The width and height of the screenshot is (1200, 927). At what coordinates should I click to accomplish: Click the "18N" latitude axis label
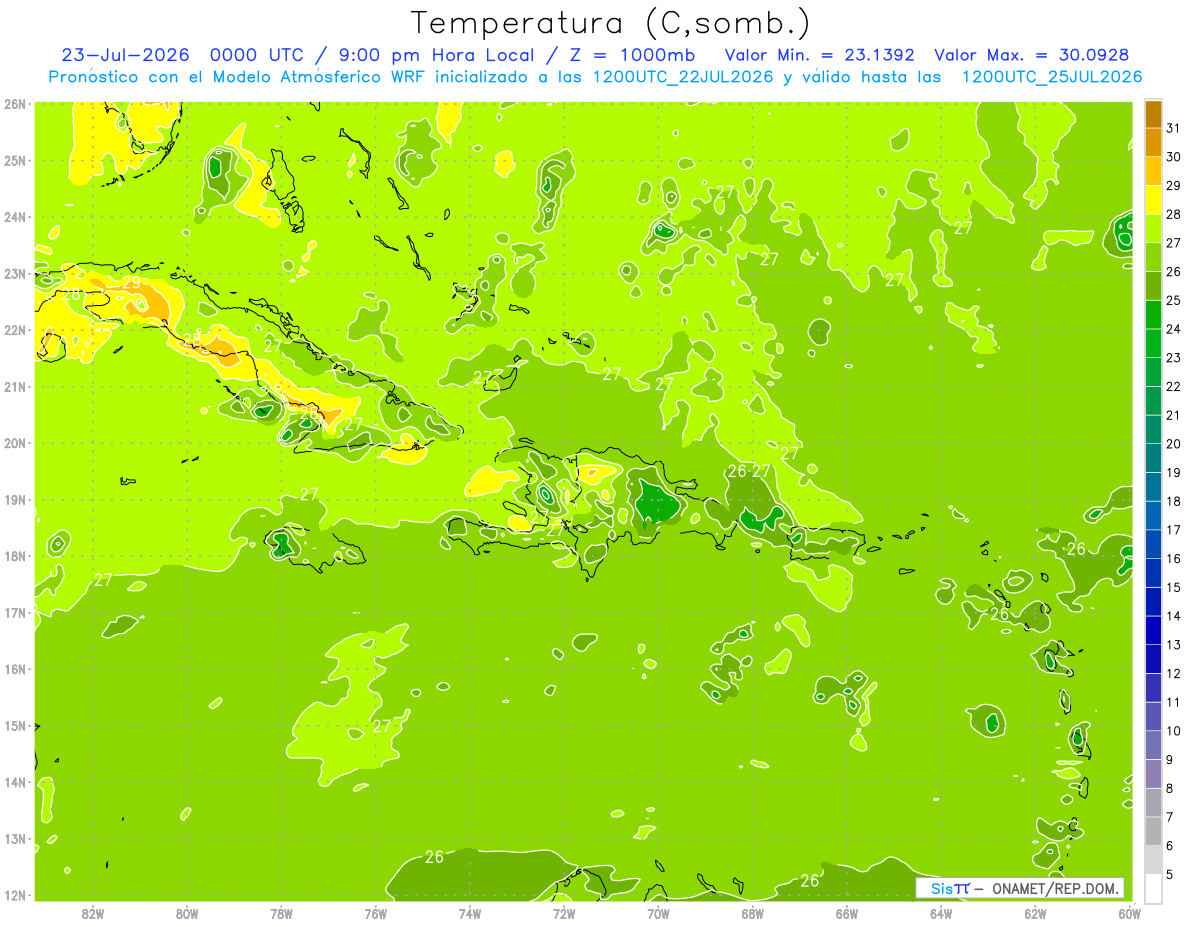coord(15,556)
